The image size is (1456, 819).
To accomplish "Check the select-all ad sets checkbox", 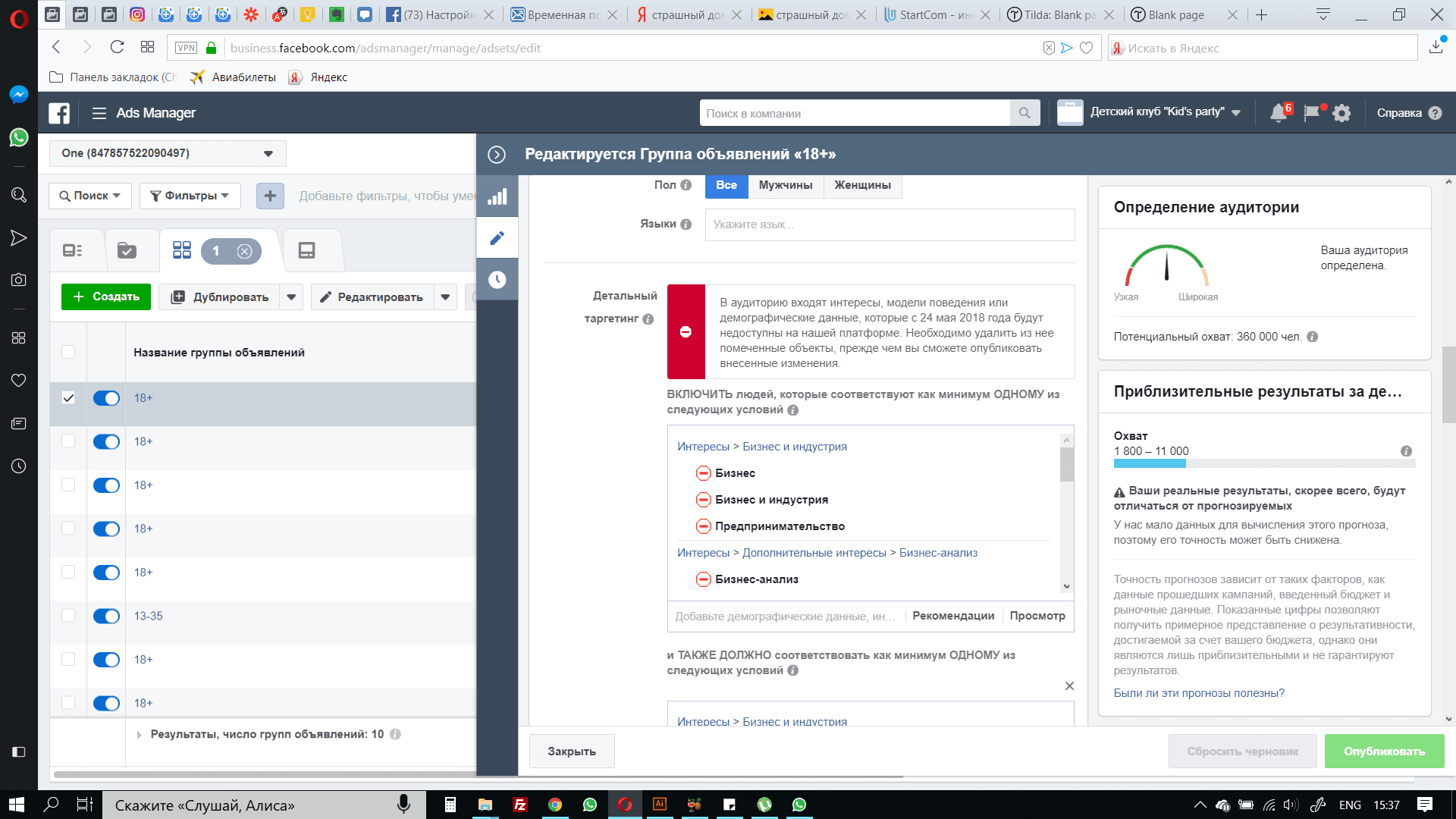I will pyautogui.click(x=68, y=352).
